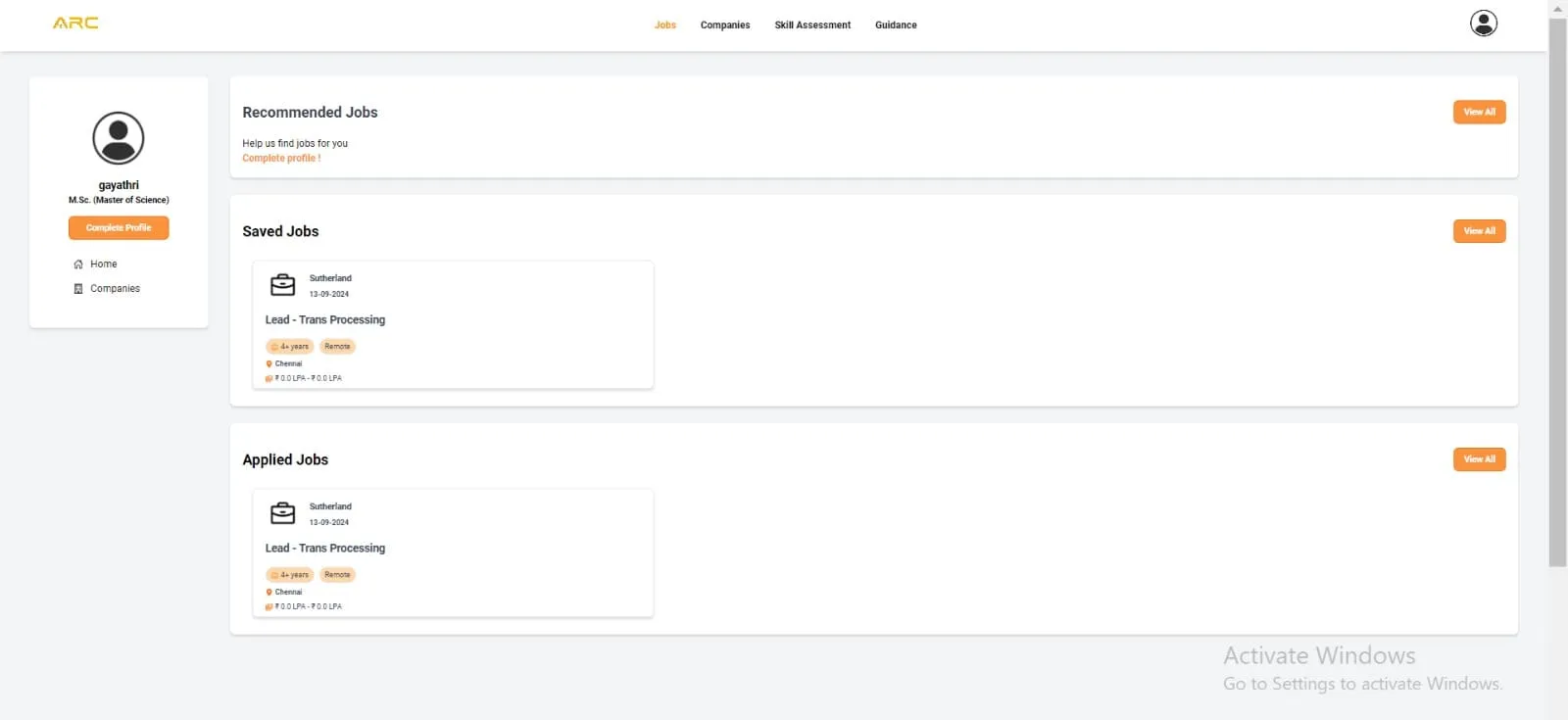Click the salary icon on the applied job card
The width and height of the screenshot is (1568, 720).
[269, 606]
